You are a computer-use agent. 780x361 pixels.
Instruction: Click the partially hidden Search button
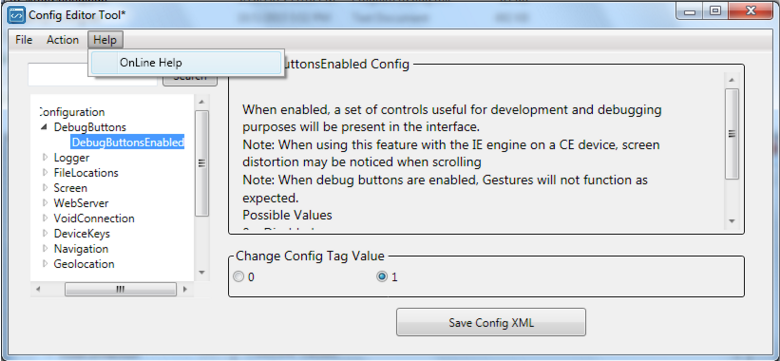point(190,80)
